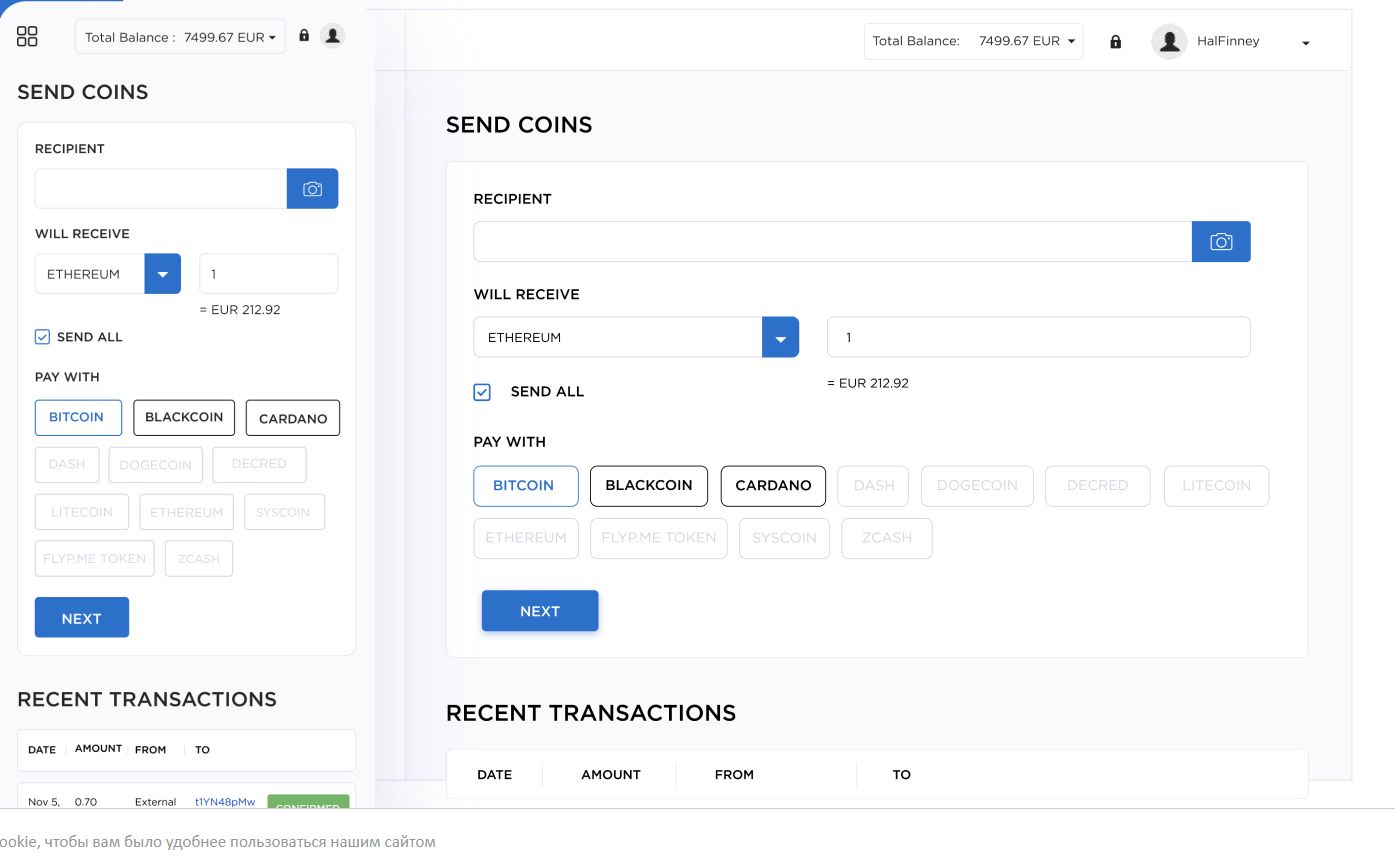Uncheck the SEND ALL checkbox
This screenshot has height=868, width=1395.
pos(482,392)
